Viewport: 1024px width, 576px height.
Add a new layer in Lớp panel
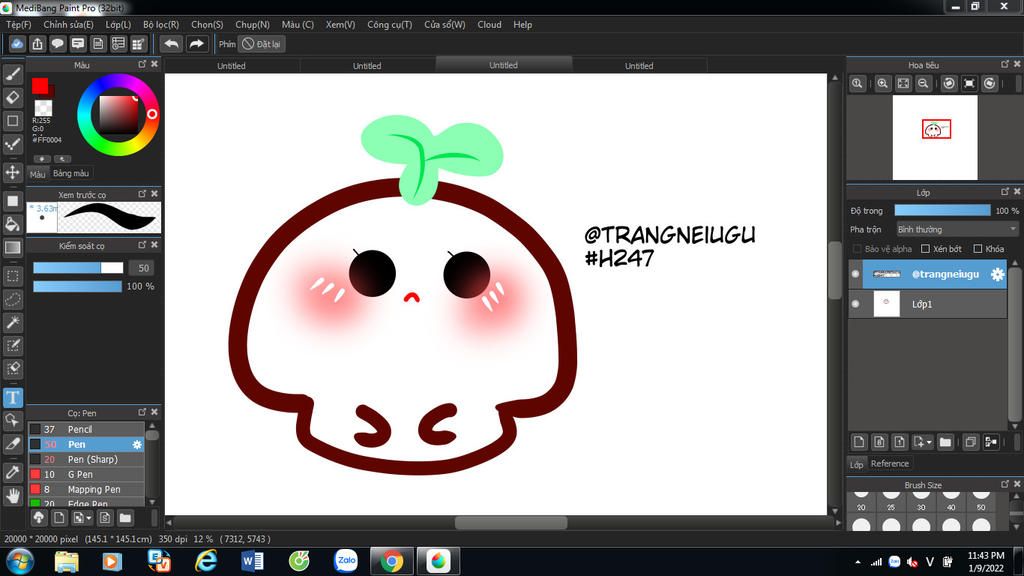(x=859, y=442)
